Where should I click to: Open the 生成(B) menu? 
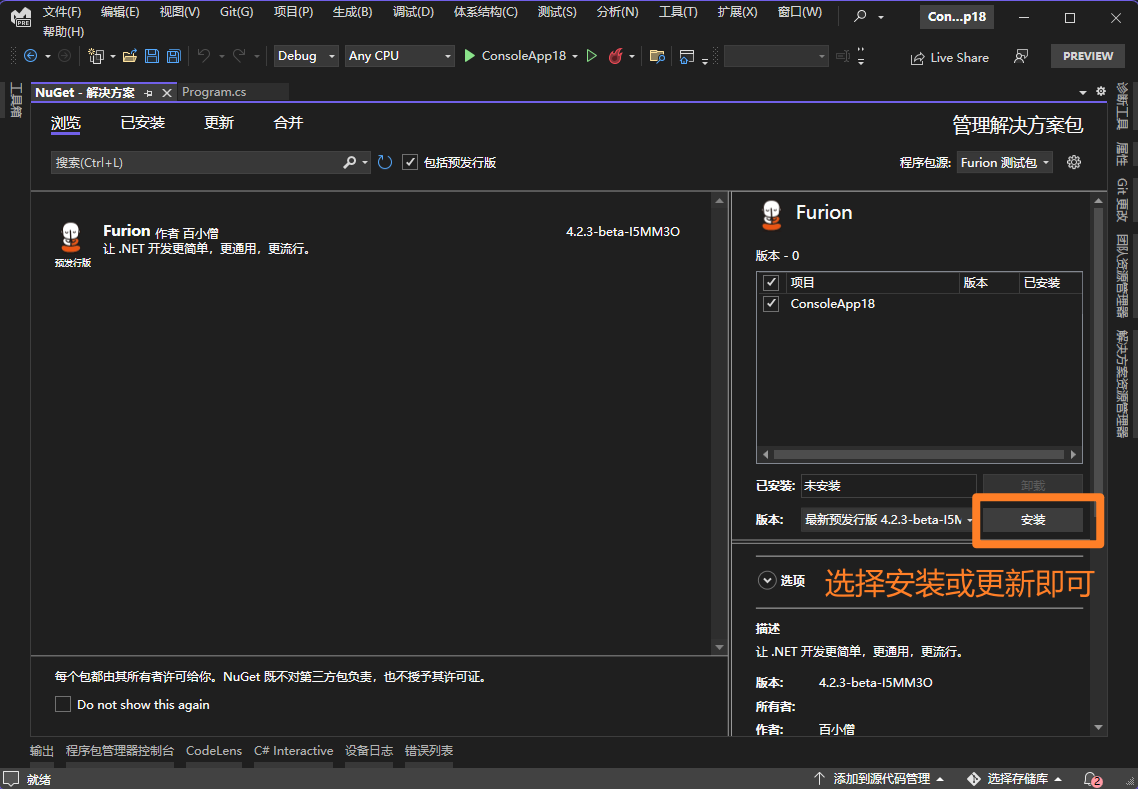(x=352, y=12)
